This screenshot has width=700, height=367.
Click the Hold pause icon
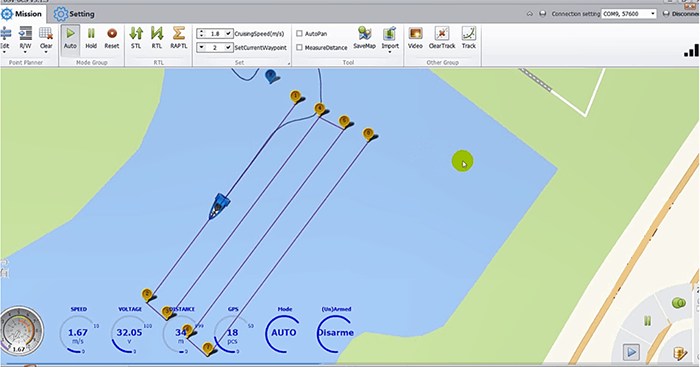pos(91,33)
